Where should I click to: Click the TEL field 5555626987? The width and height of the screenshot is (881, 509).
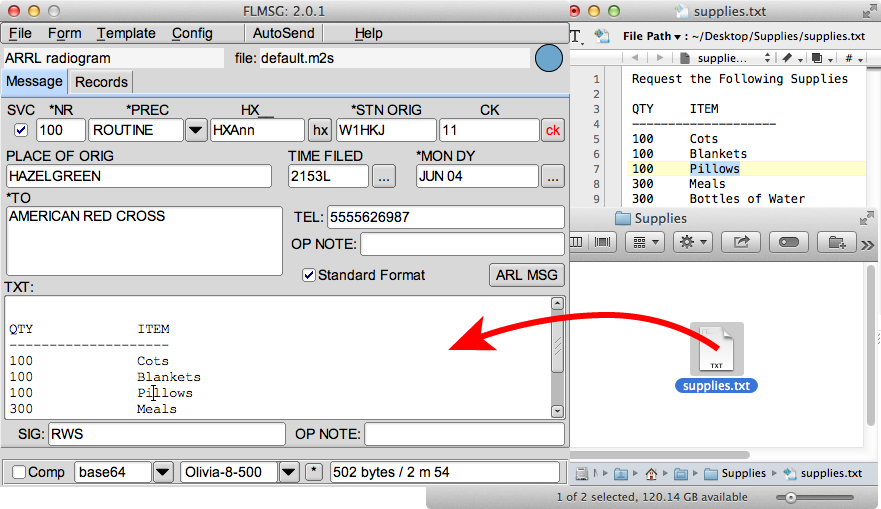click(446, 217)
